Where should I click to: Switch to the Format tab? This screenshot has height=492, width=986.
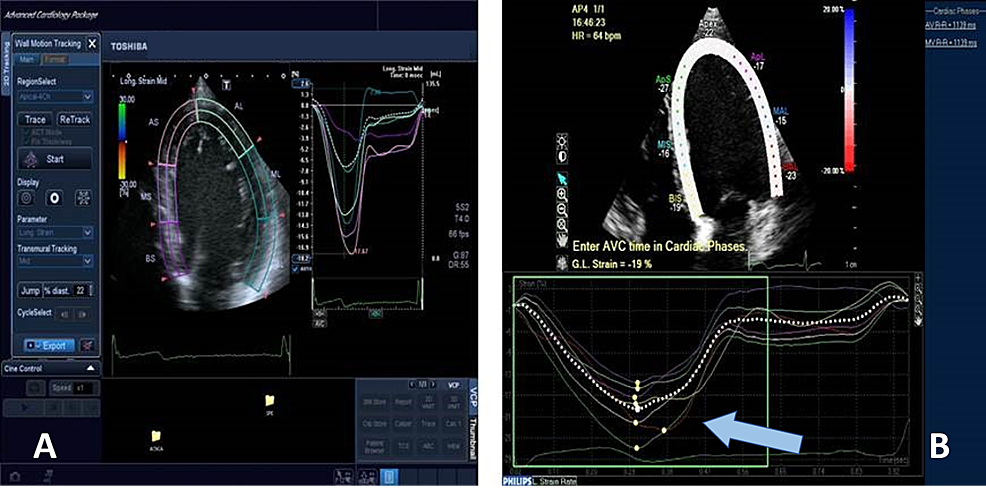[55, 59]
